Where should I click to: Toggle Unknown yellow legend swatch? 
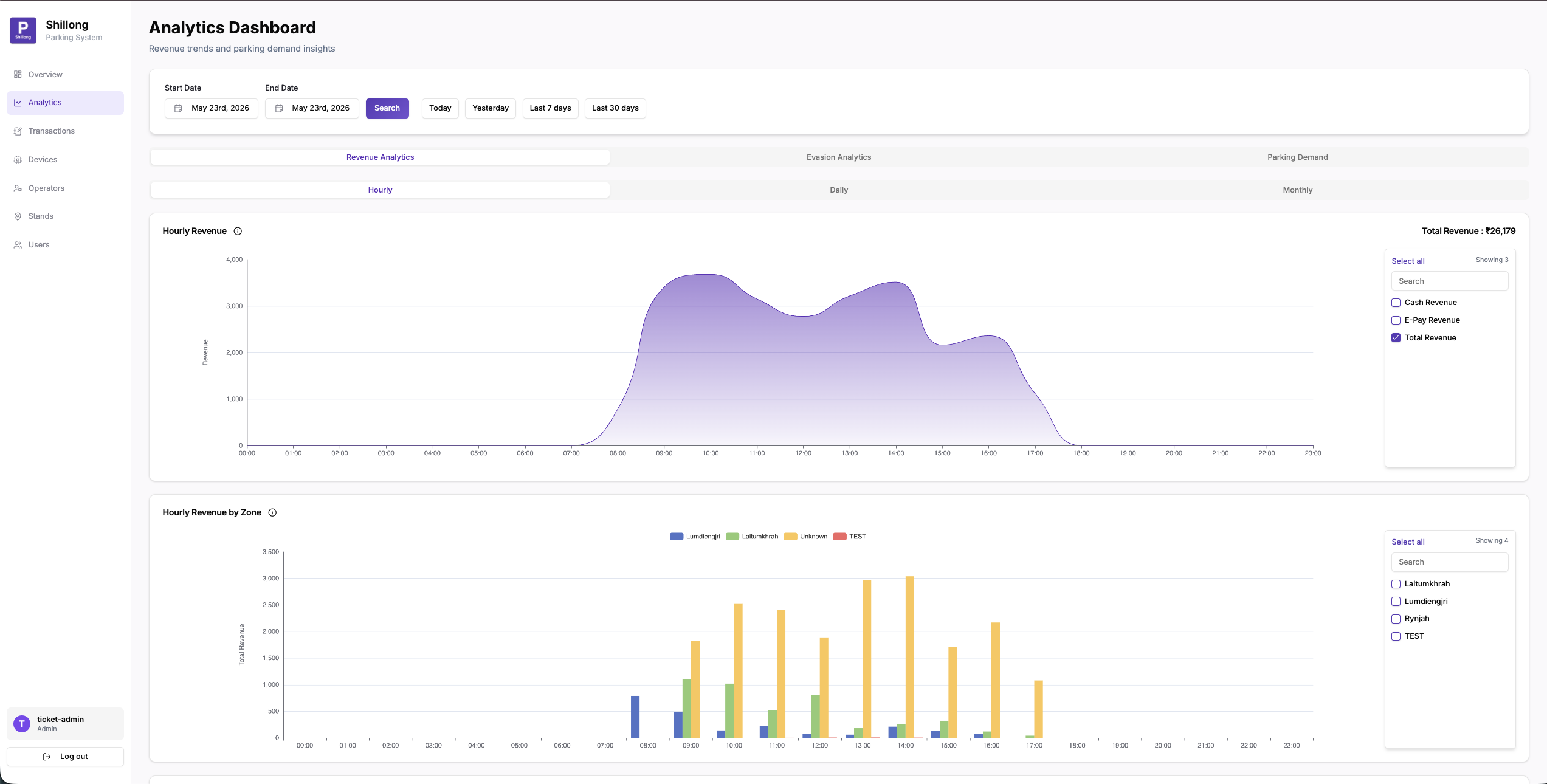click(x=790, y=537)
